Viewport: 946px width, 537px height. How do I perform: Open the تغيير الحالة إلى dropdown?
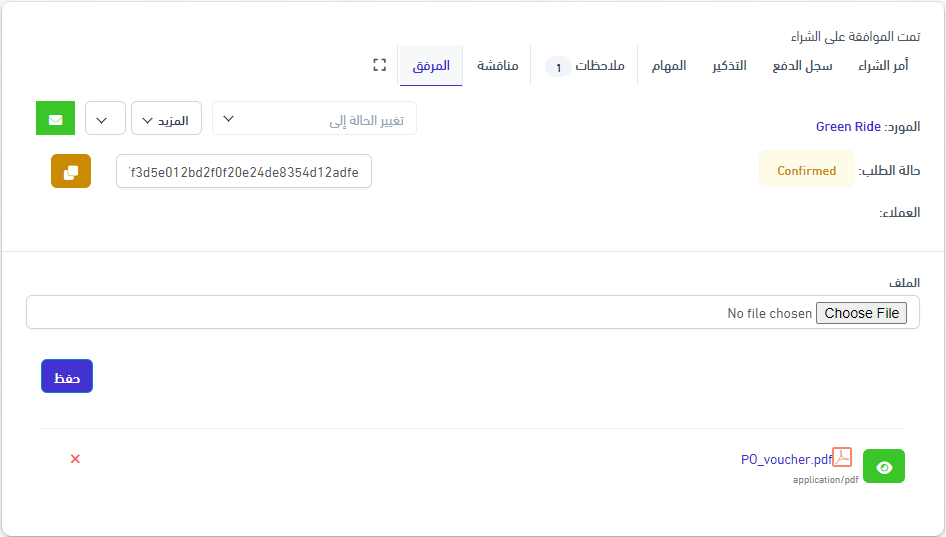(314, 119)
